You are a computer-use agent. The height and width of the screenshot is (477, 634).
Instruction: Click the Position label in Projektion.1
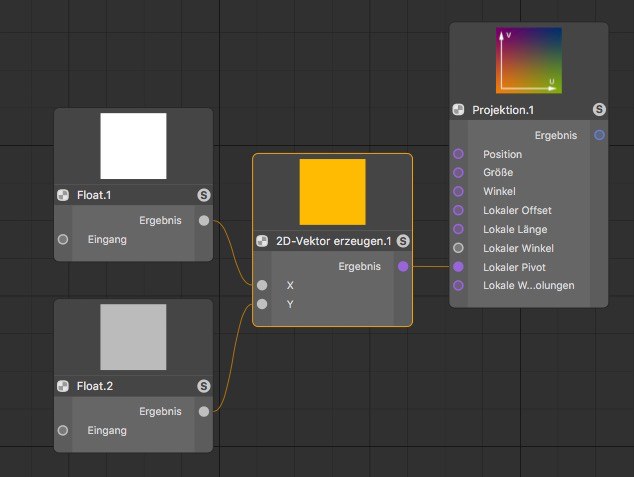503,154
